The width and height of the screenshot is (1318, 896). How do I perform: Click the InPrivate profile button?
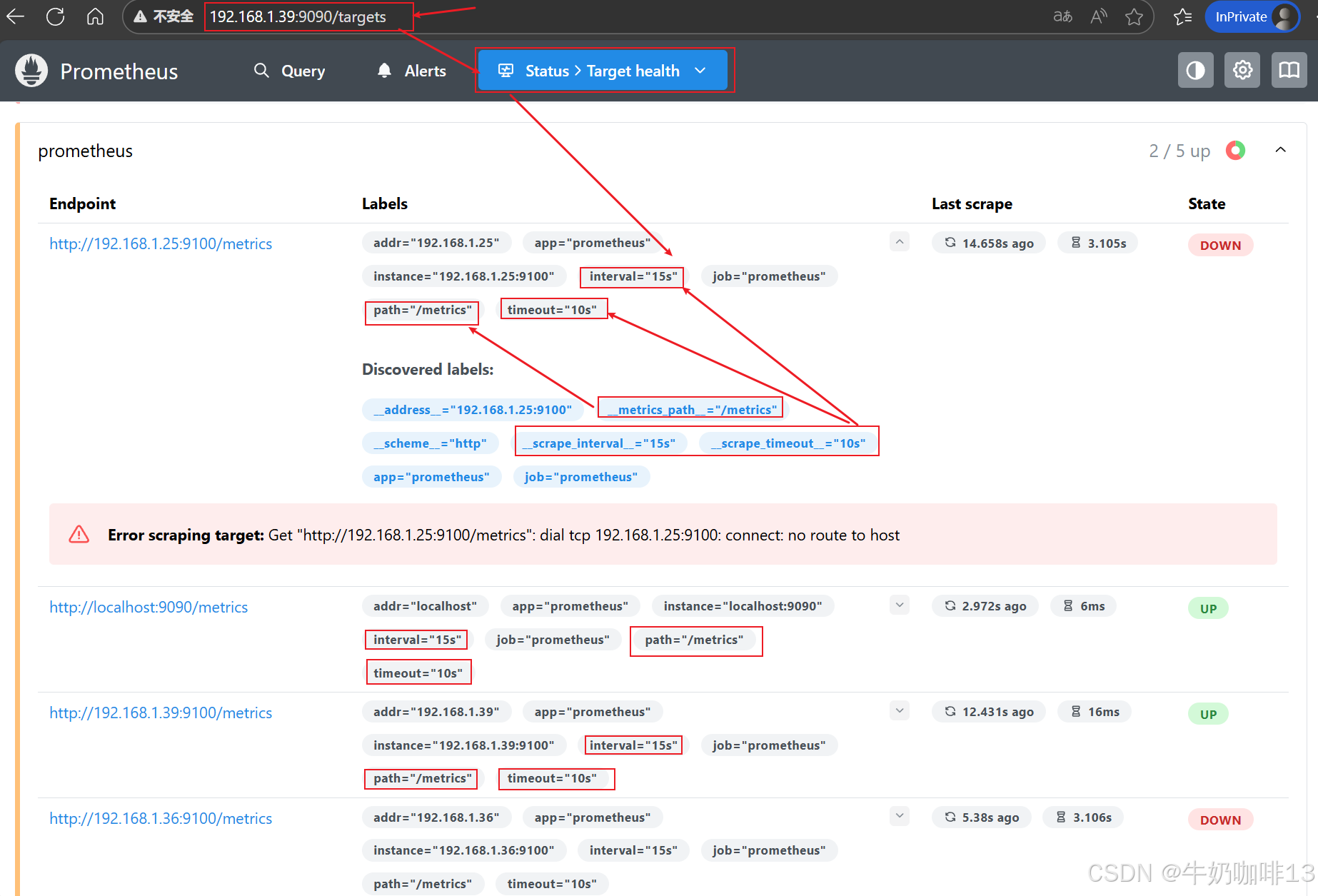click(1252, 16)
